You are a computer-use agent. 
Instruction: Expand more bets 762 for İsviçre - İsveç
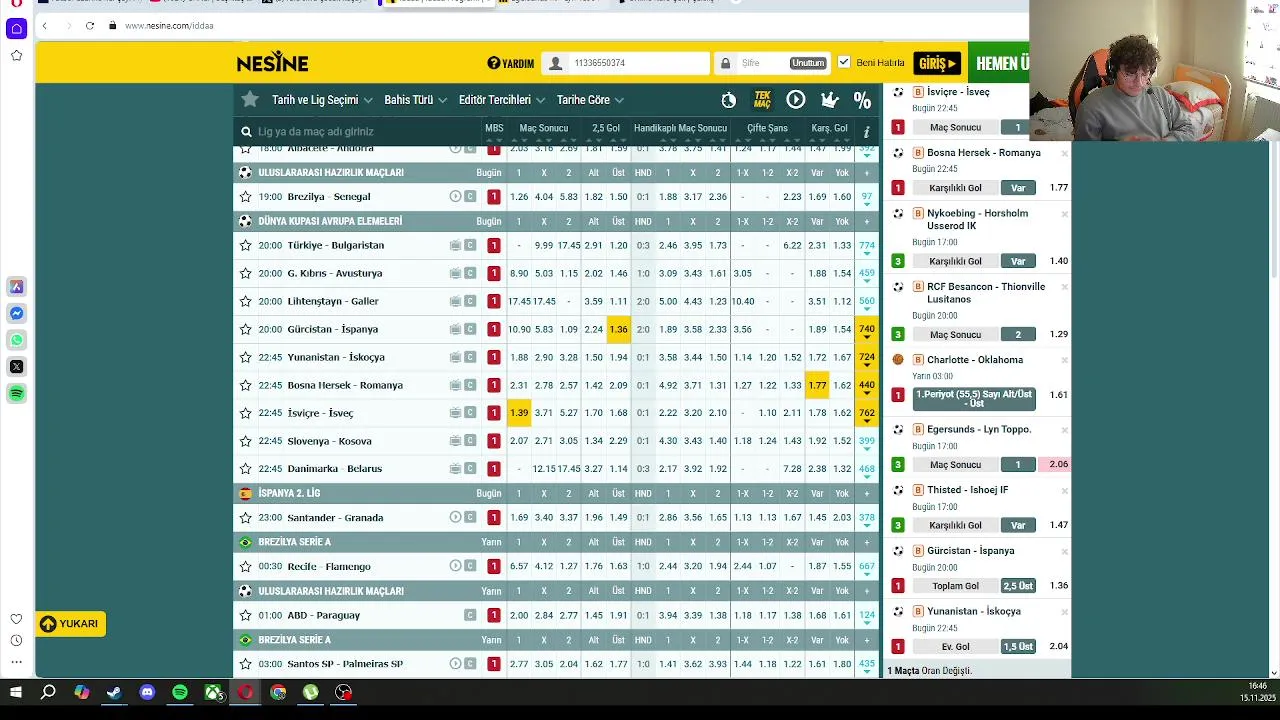point(867,414)
